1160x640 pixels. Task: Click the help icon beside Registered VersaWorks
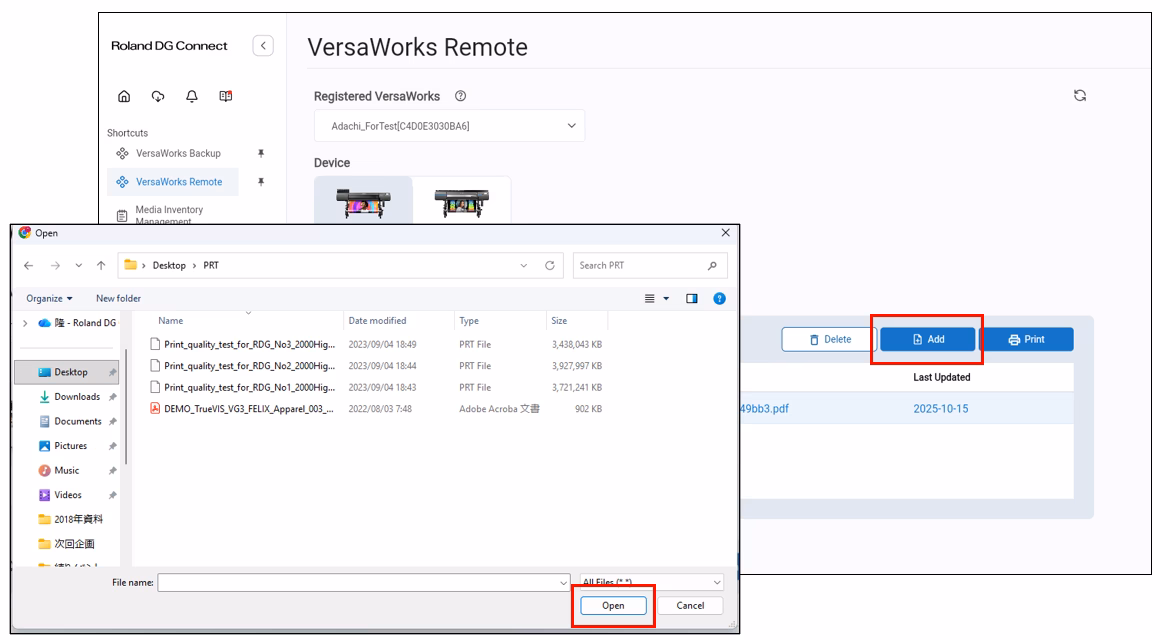460,96
